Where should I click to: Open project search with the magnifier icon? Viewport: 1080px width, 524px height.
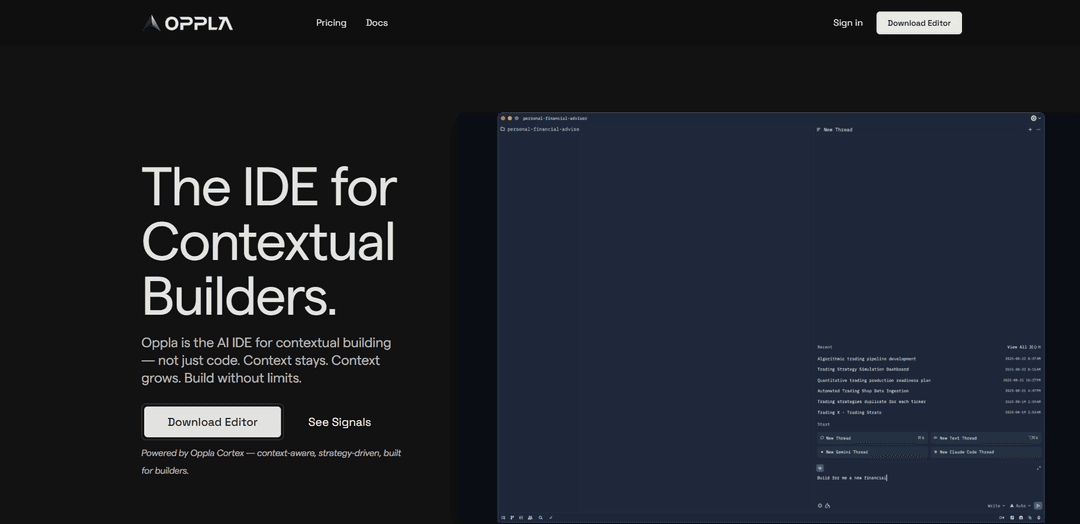[541, 518]
